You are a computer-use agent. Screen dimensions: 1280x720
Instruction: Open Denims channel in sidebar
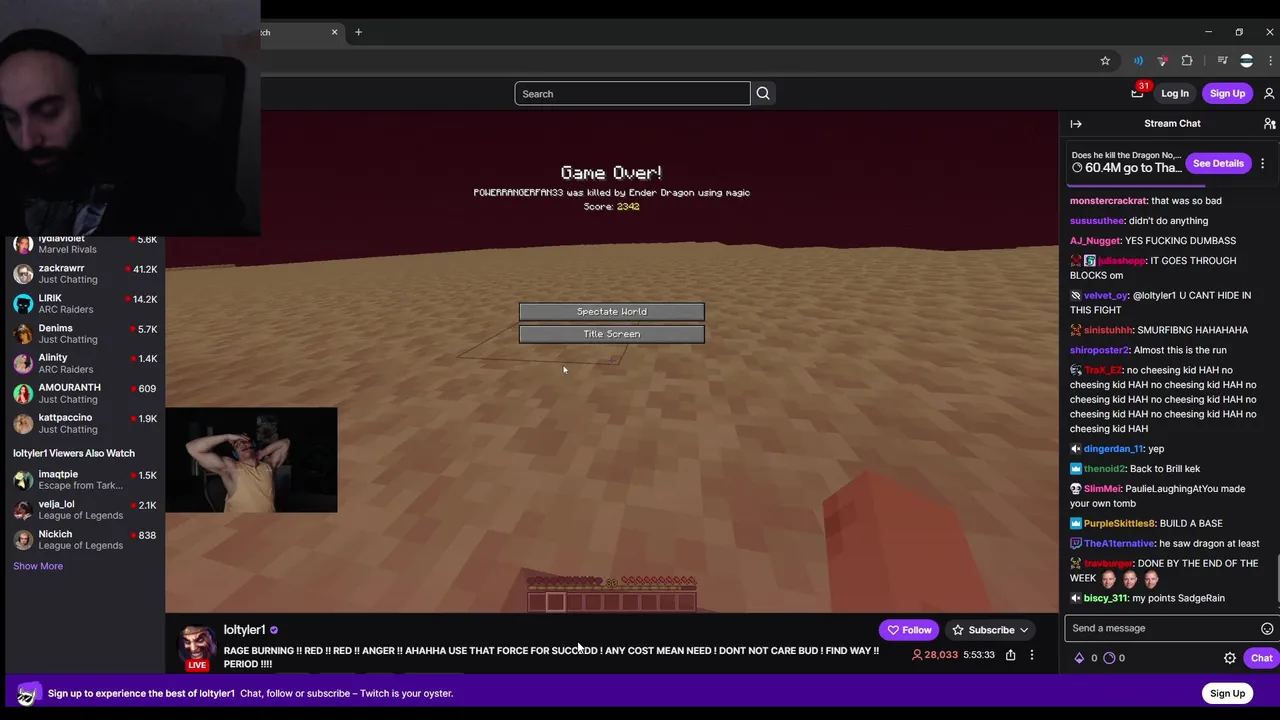[84, 334]
